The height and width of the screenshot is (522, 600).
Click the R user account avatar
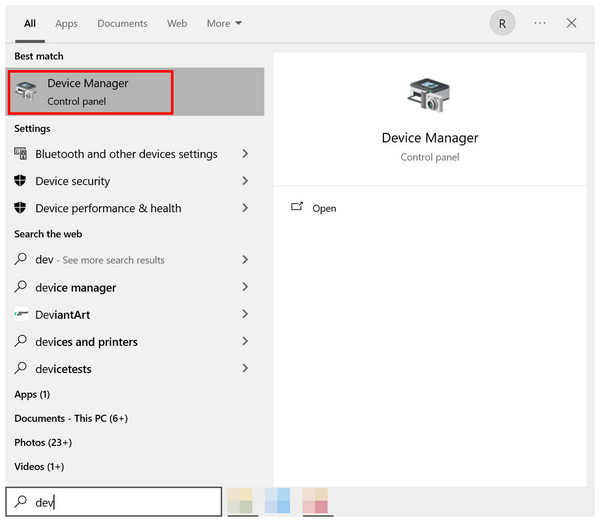[x=502, y=23]
